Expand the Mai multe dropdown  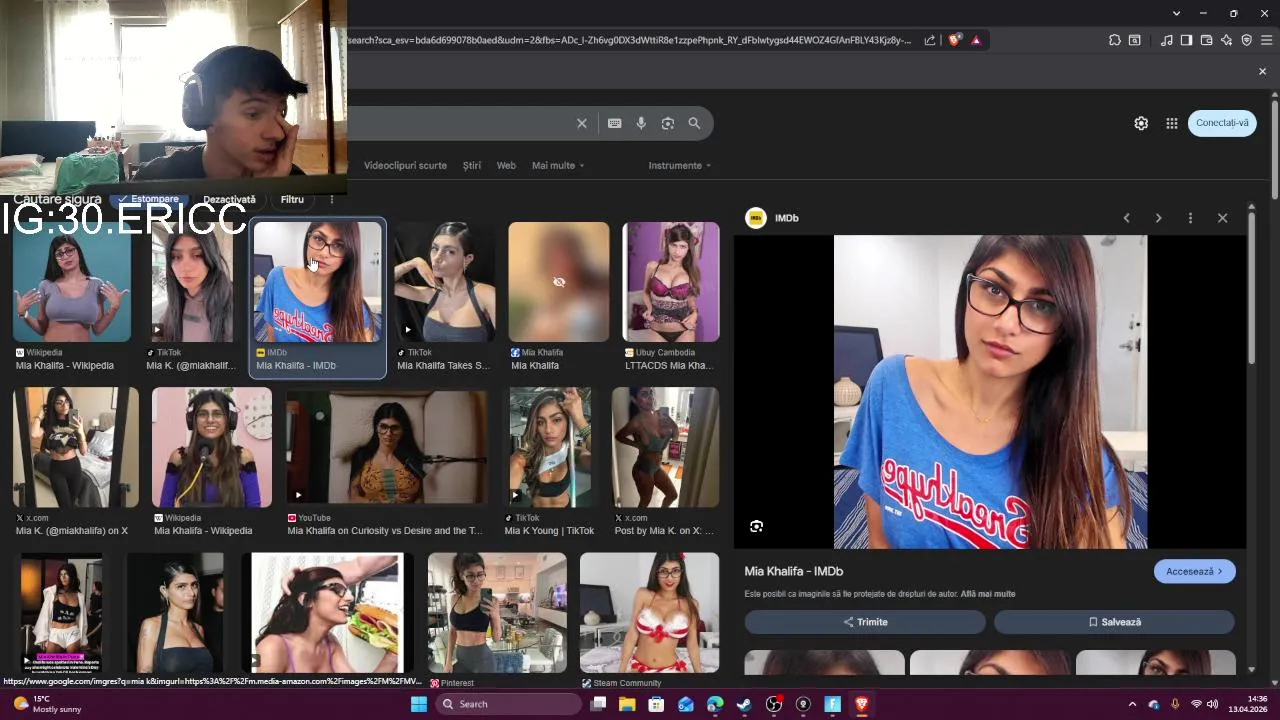point(558,165)
